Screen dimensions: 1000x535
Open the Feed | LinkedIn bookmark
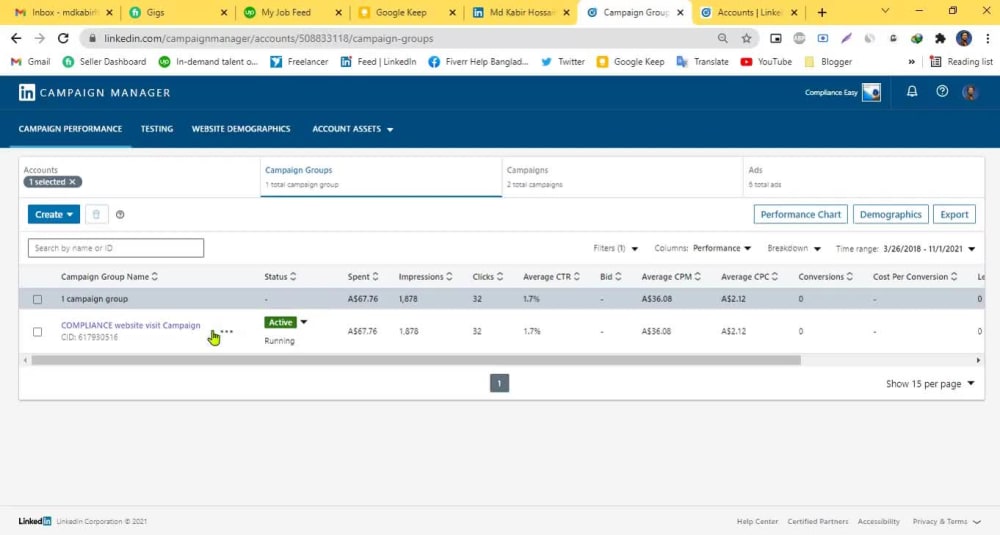pos(378,62)
